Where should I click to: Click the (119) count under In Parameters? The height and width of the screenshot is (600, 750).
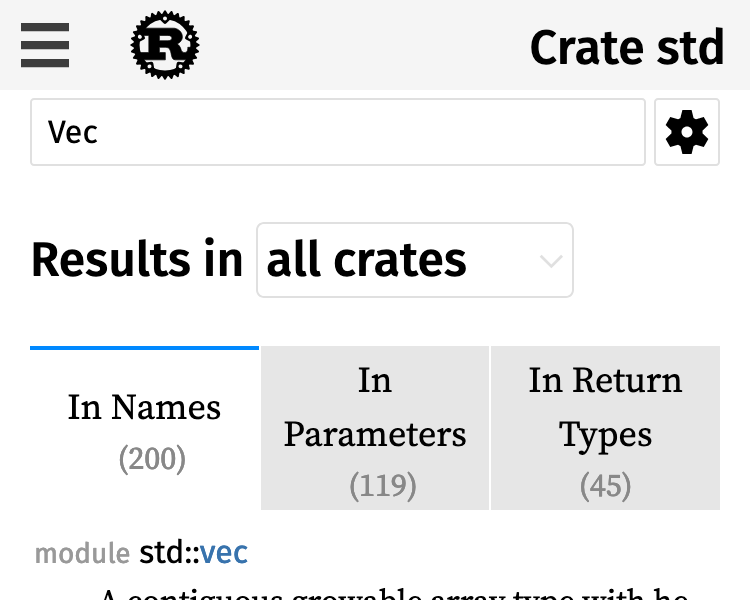pyautogui.click(x=382, y=486)
